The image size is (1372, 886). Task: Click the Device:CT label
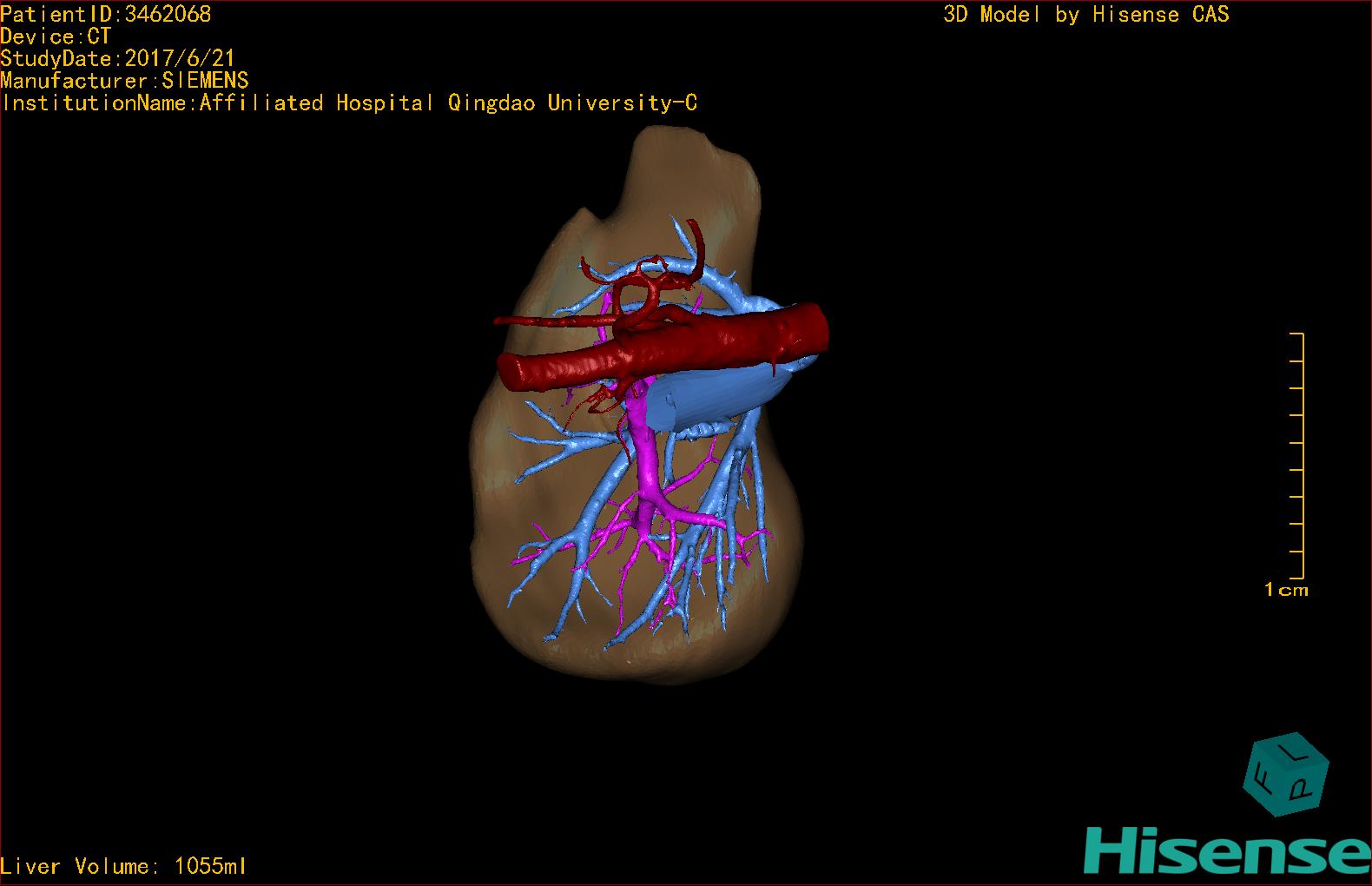56,36
